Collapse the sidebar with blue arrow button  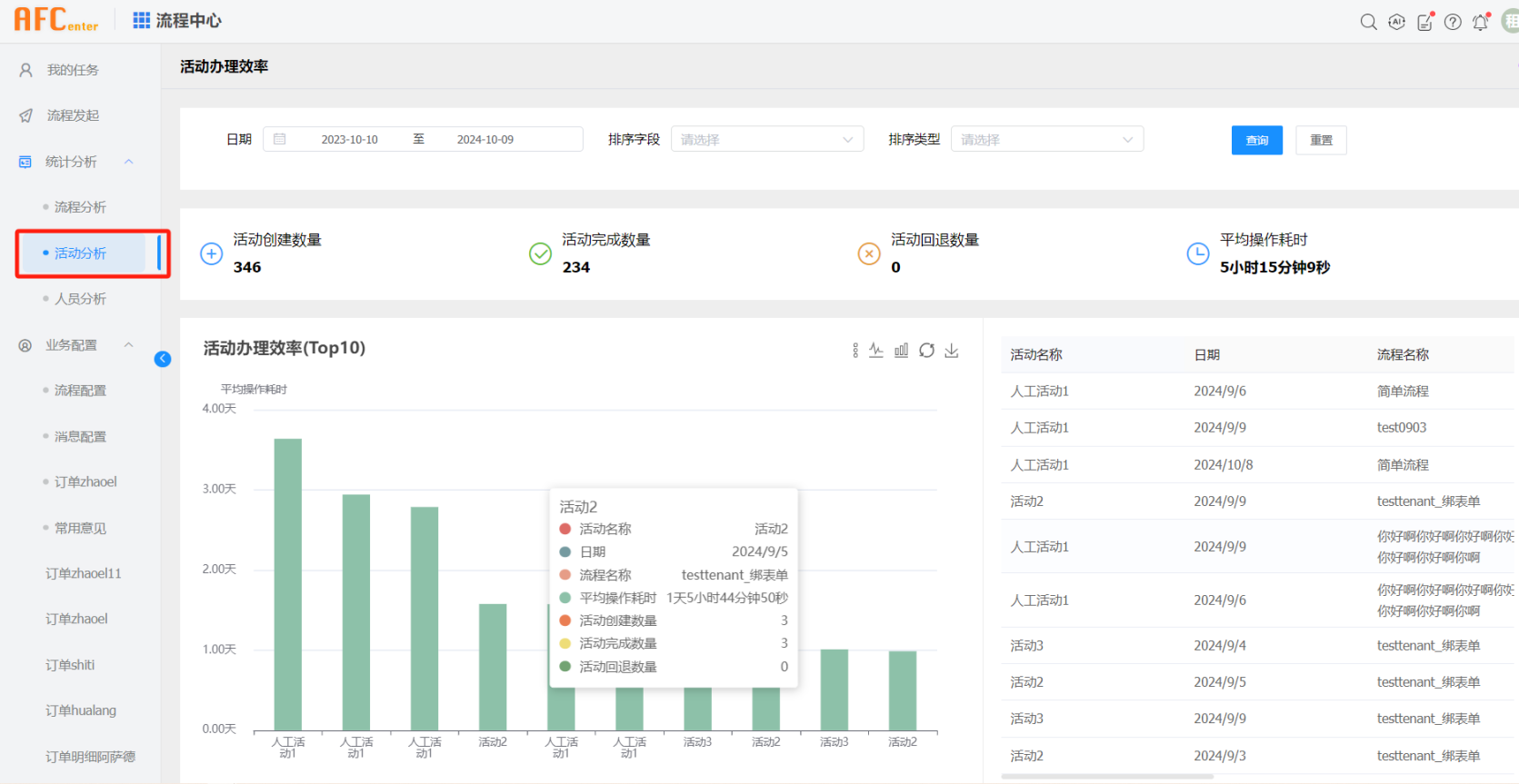click(163, 359)
